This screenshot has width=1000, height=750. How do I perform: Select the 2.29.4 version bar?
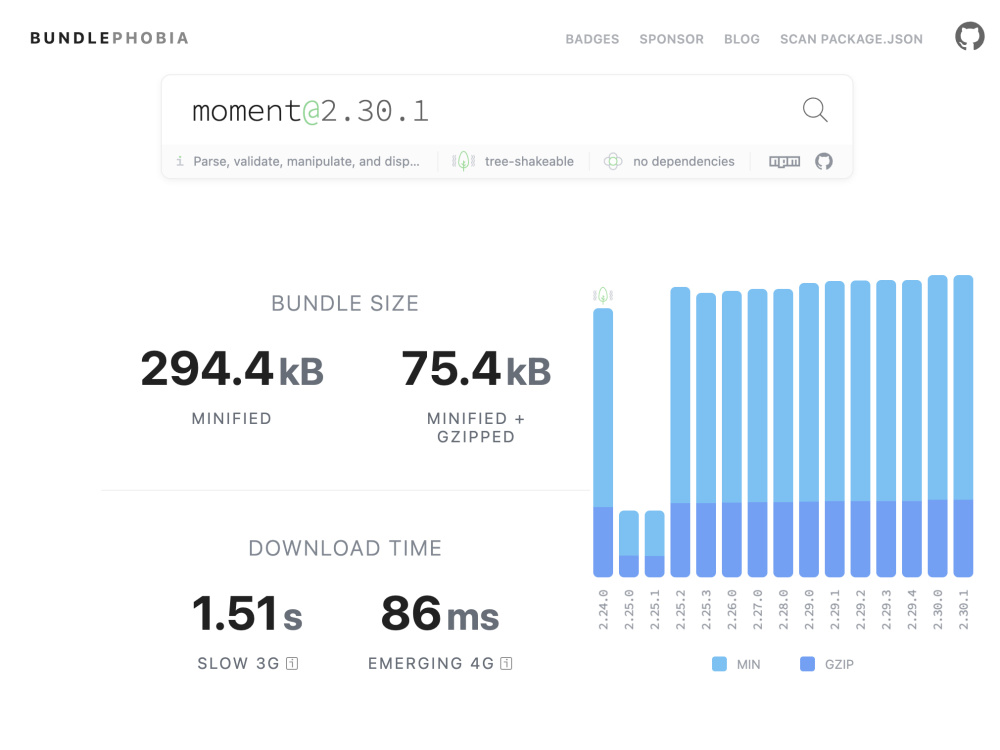coord(912,429)
